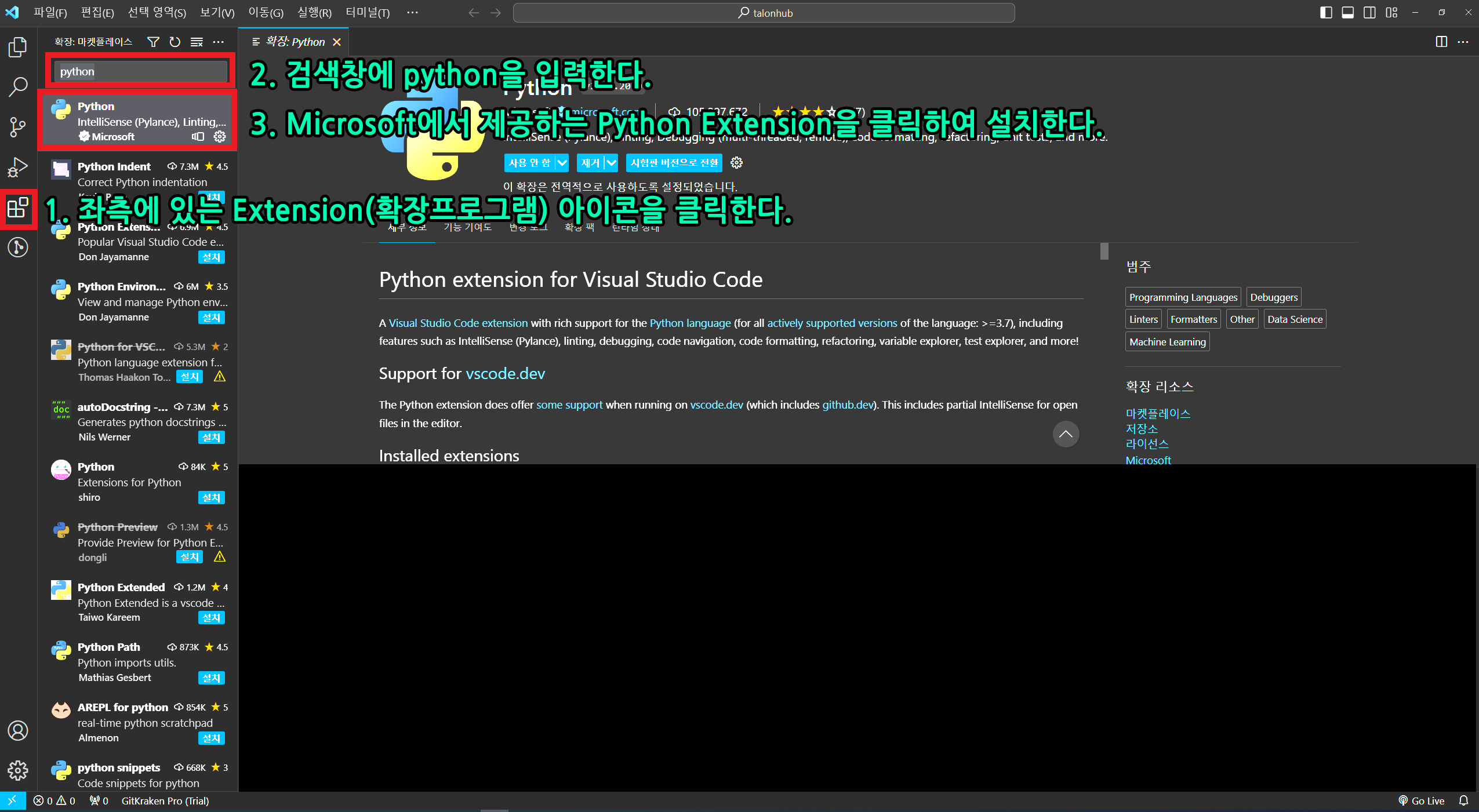The width and height of the screenshot is (1479, 812).
Task: Open errors and warnings status item
Action: click(x=54, y=800)
